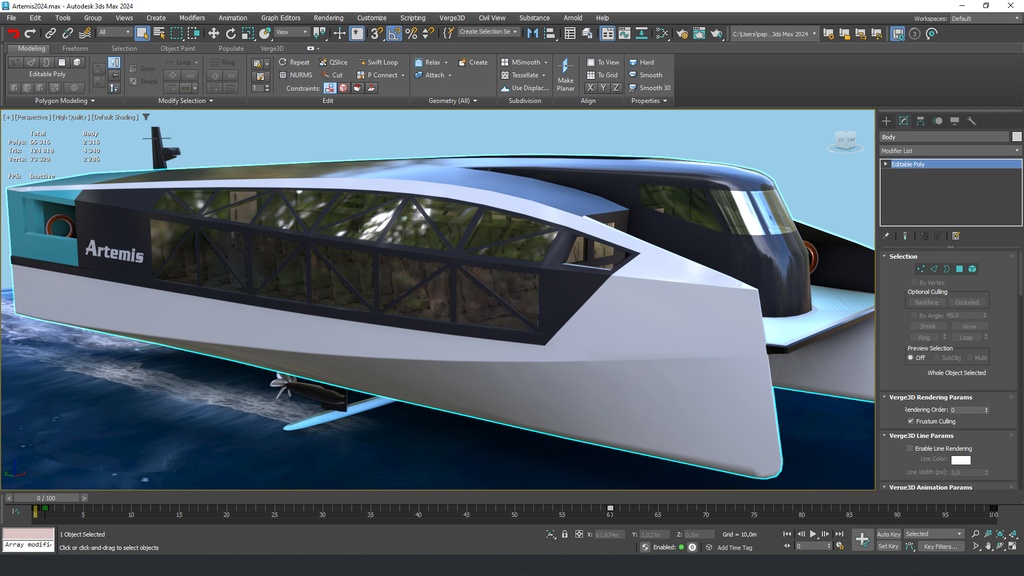Click the Key Filters button

click(x=941, y=547)
